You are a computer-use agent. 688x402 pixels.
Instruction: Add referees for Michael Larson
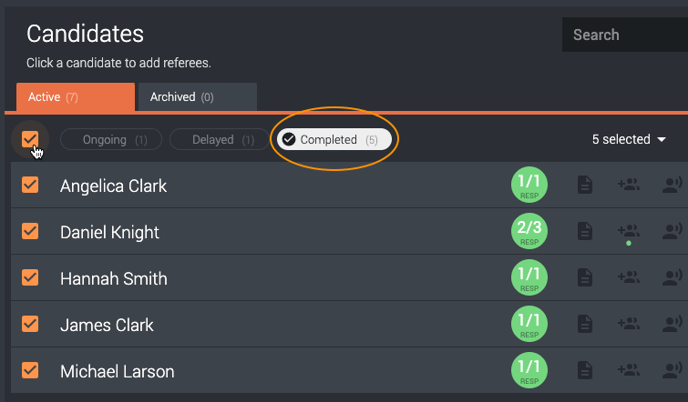[628, 370]
